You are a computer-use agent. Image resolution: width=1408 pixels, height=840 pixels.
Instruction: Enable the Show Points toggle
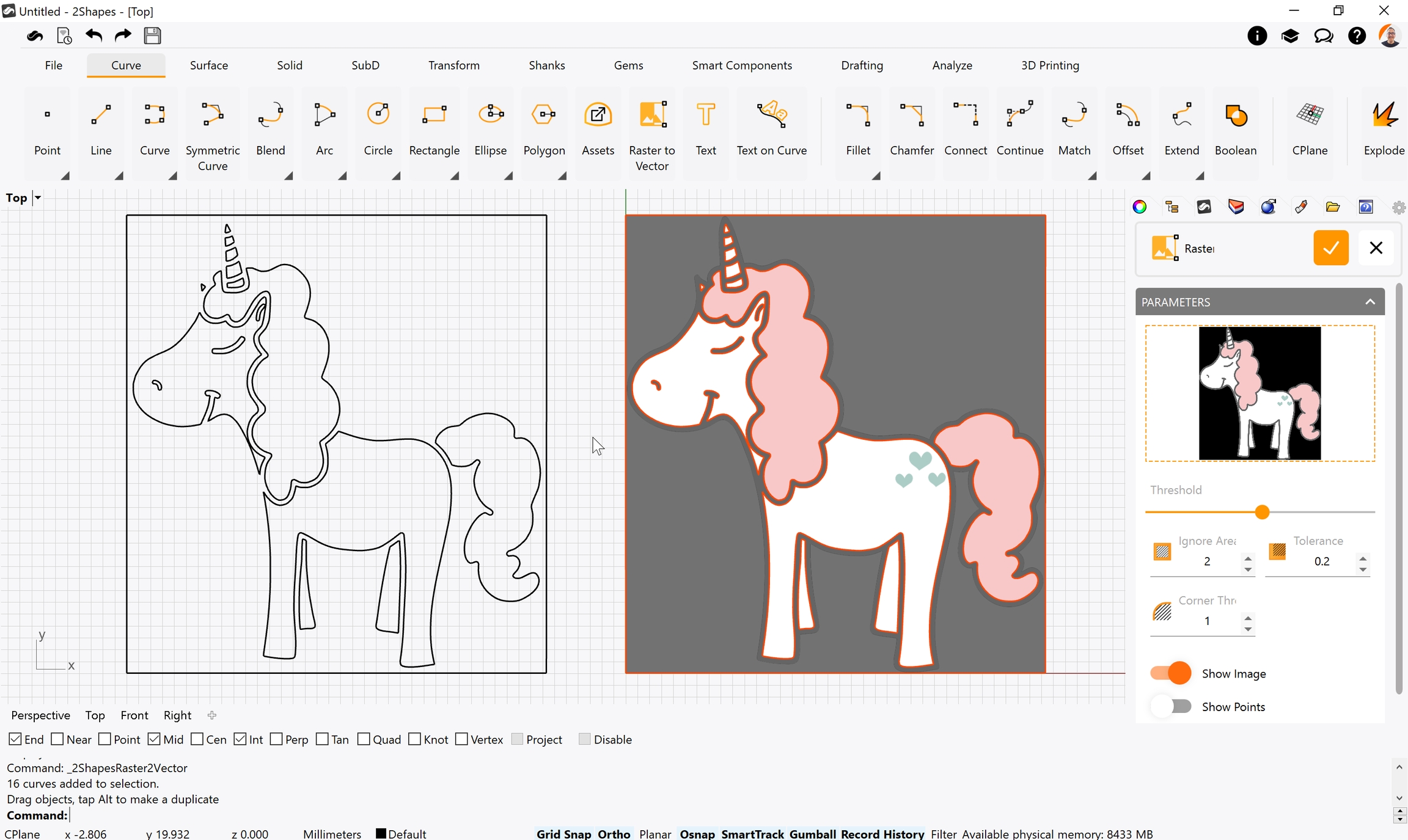point(1171,706)
